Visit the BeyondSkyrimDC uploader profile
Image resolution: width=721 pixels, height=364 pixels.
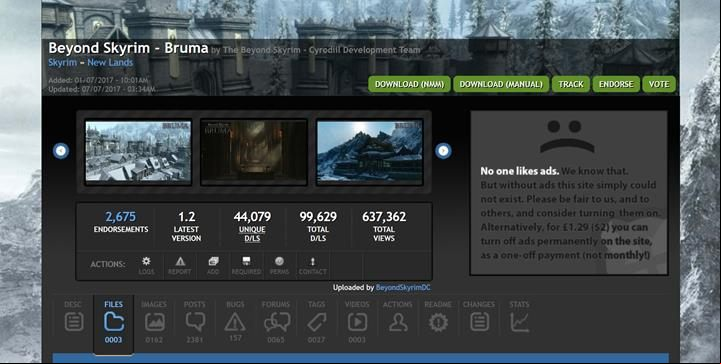[403, 288]
